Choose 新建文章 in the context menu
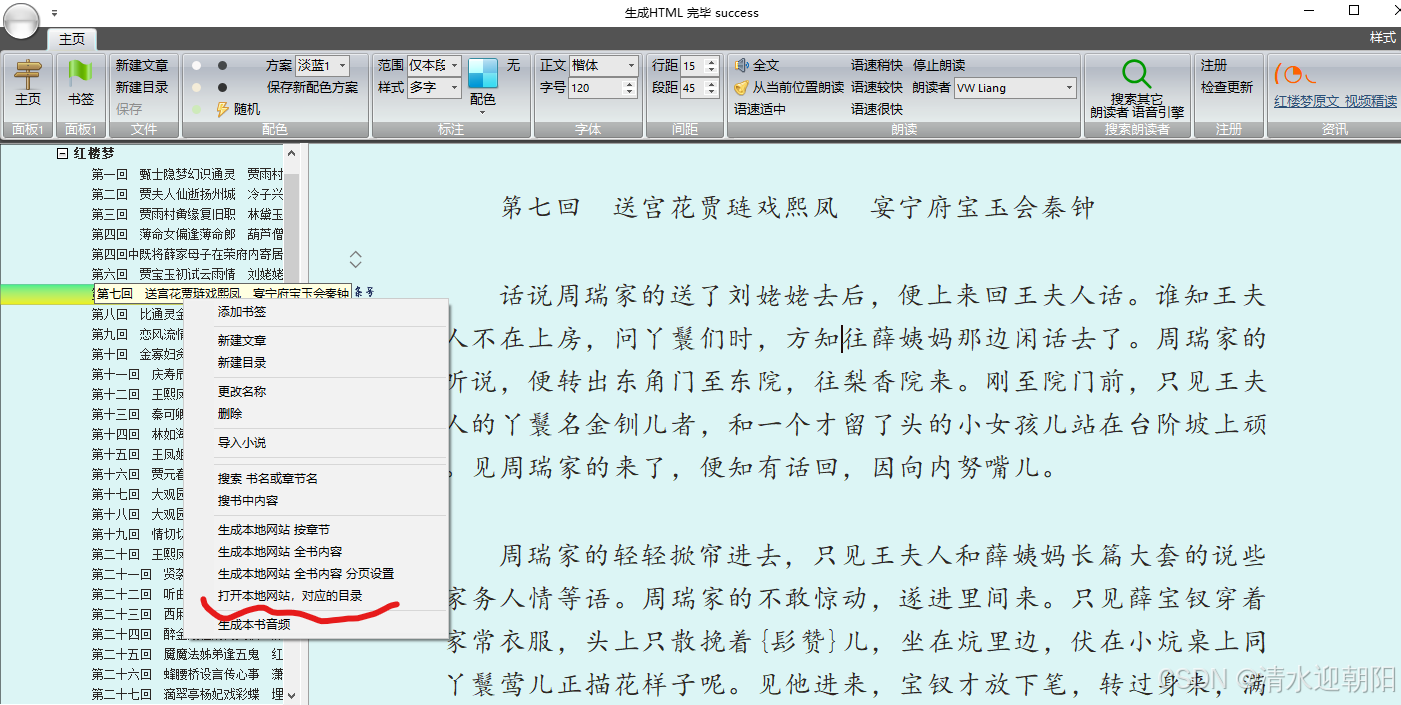1401x705 pixels. (242, 341)
